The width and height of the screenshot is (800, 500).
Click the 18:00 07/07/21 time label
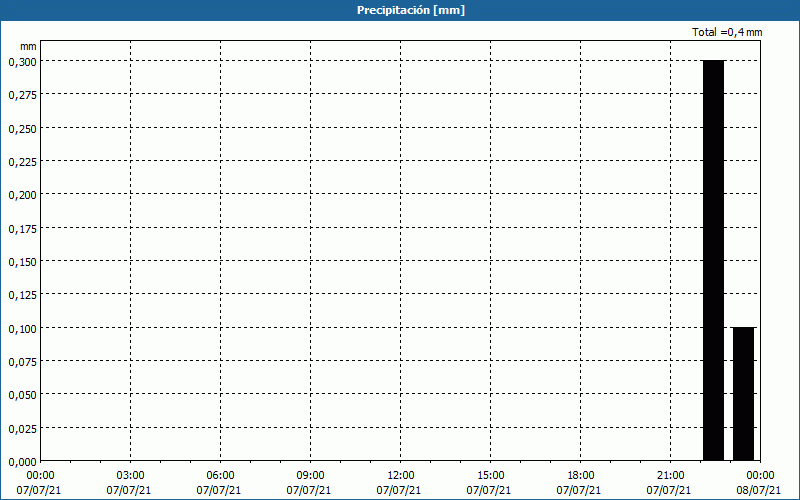click(x=579, y=483)
